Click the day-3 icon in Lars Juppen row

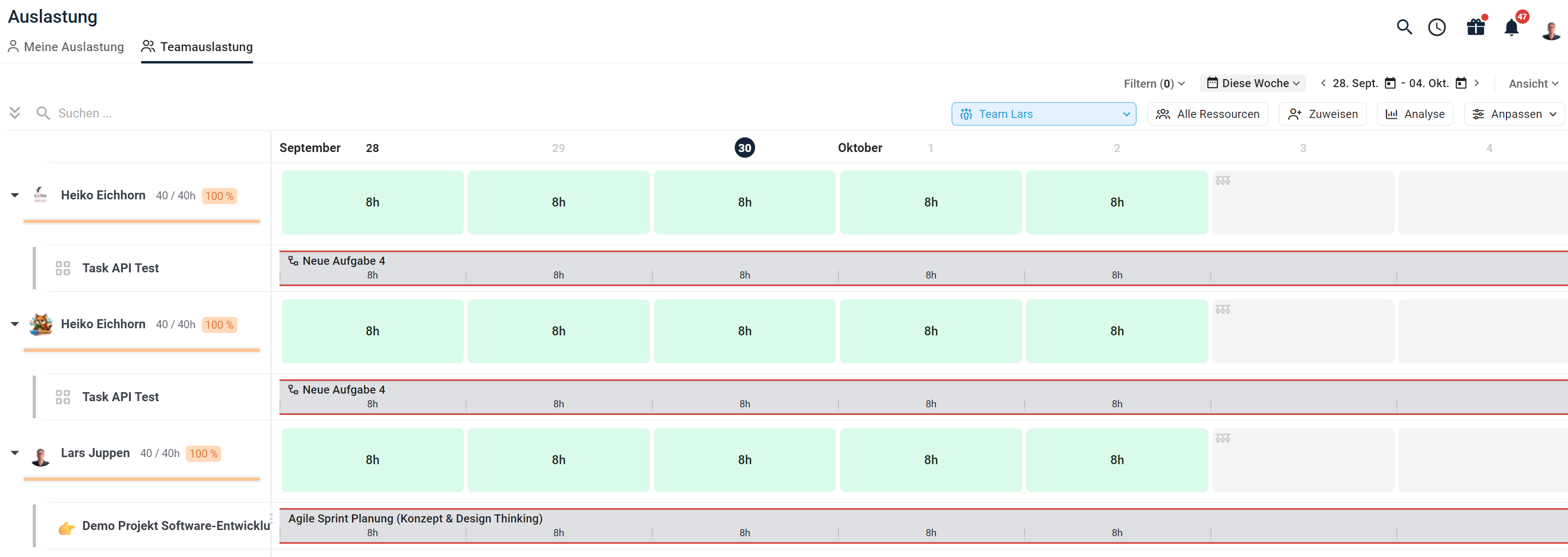pyautogui.click(x=1223, y=438)
